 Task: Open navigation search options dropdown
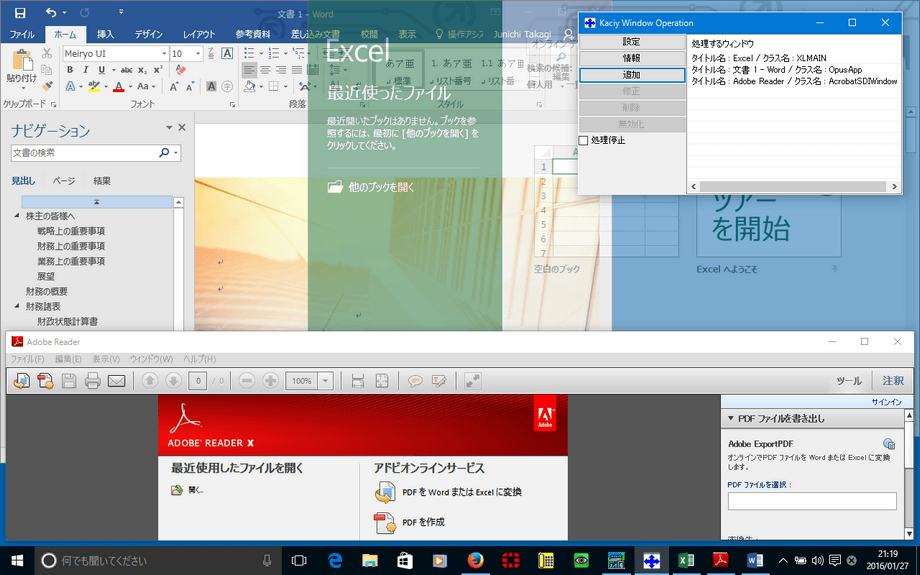point(175,153)
